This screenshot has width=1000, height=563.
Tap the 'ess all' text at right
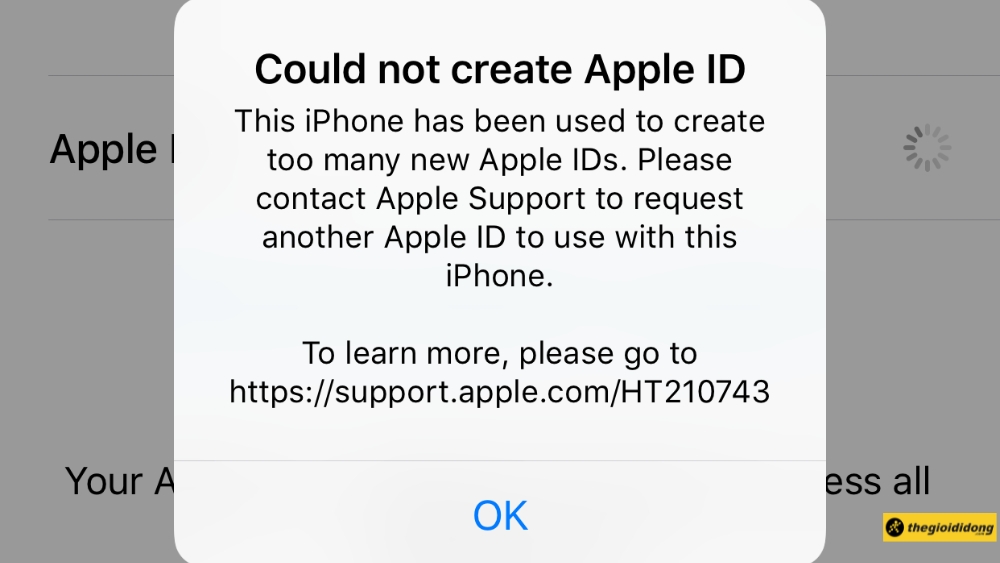click(878, 481)
